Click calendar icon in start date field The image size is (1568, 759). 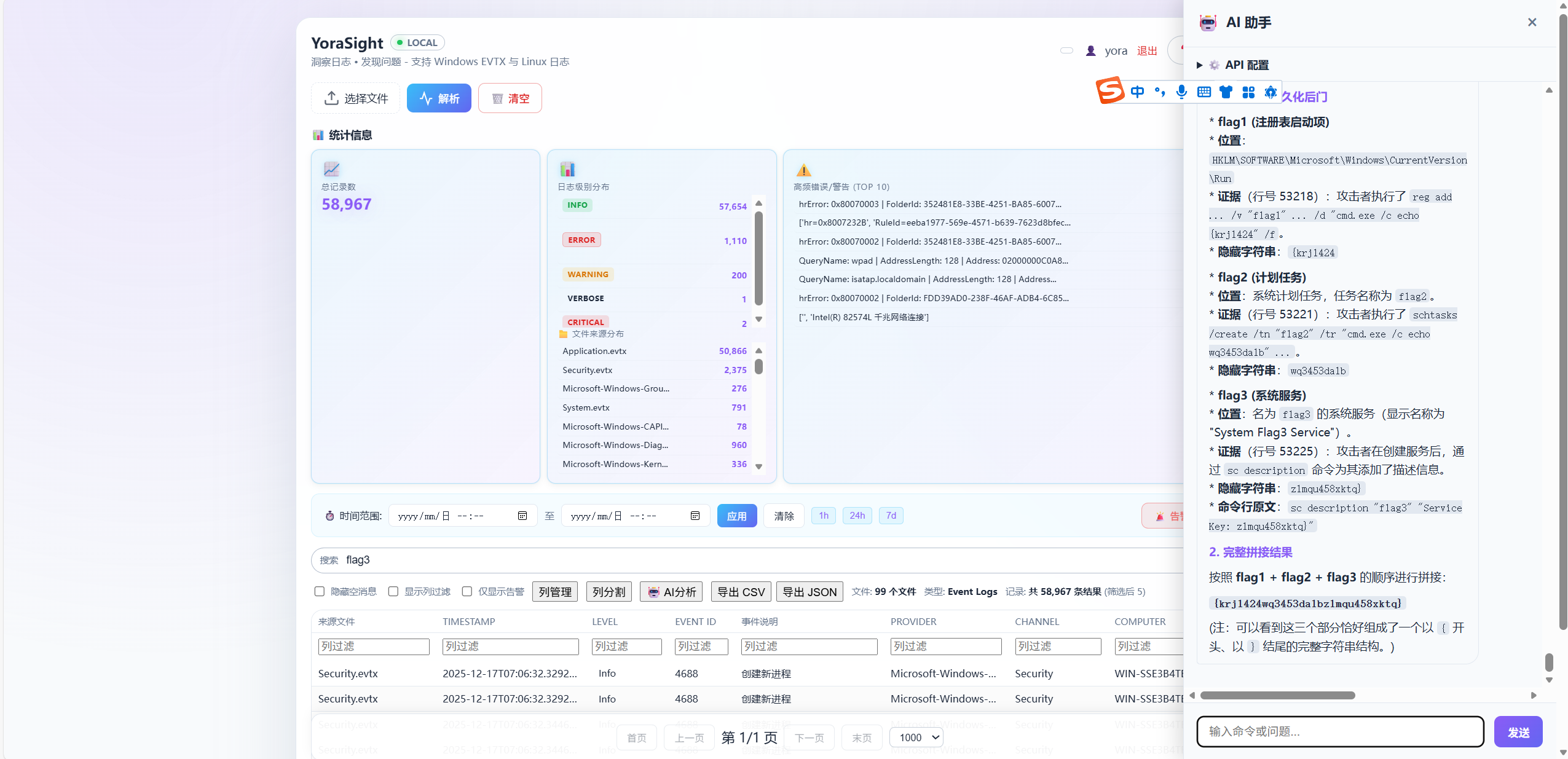(522, 516)
